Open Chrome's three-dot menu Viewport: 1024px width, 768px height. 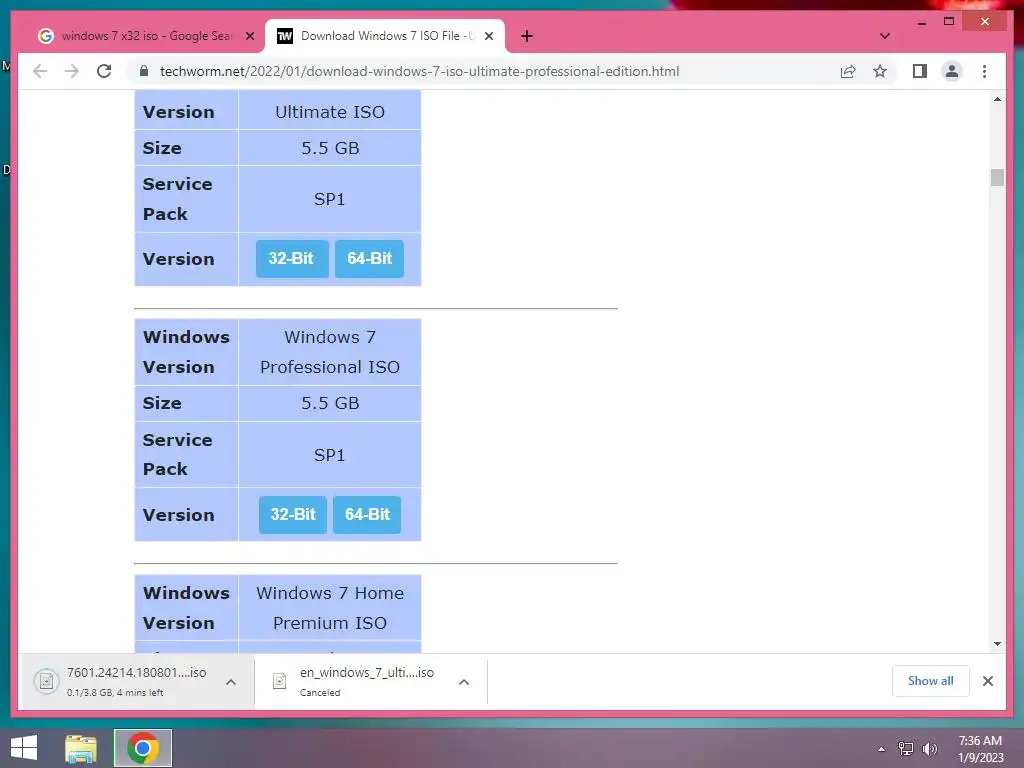[x=984, y=71]
